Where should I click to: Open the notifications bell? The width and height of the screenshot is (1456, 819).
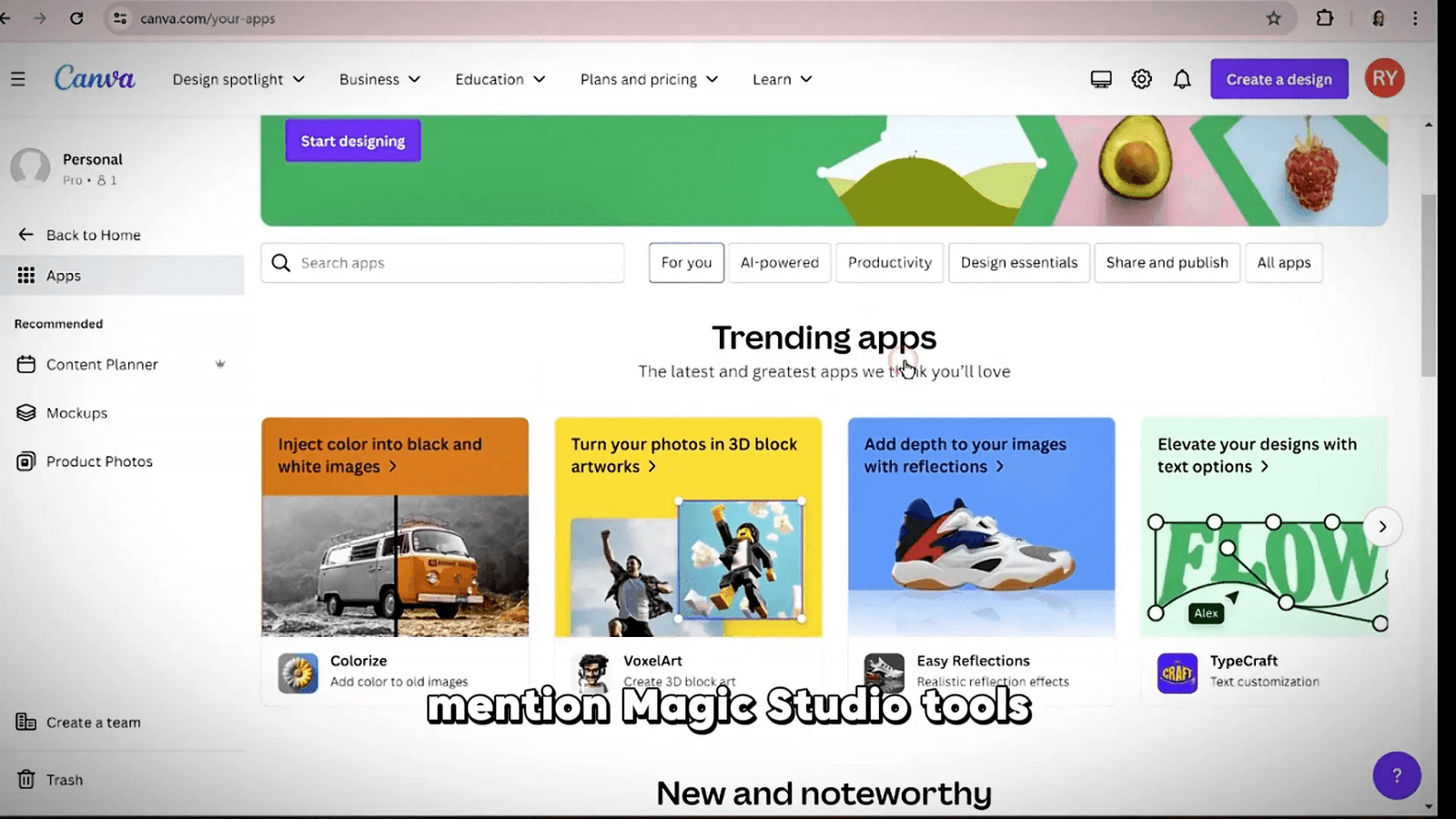click(x=1182, y=79)
